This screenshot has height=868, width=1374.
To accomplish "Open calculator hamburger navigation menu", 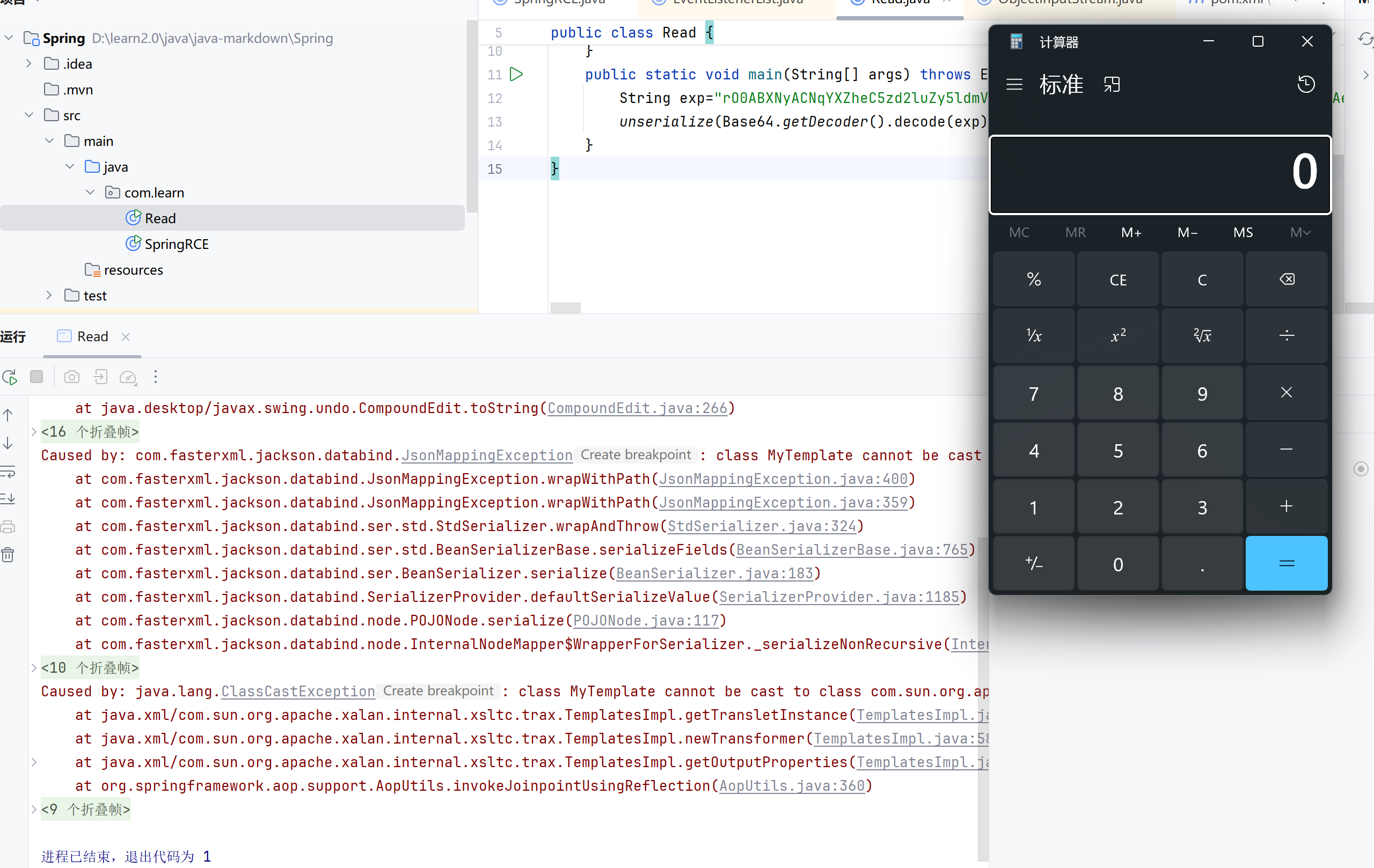I will click(x=1014, y=84).
